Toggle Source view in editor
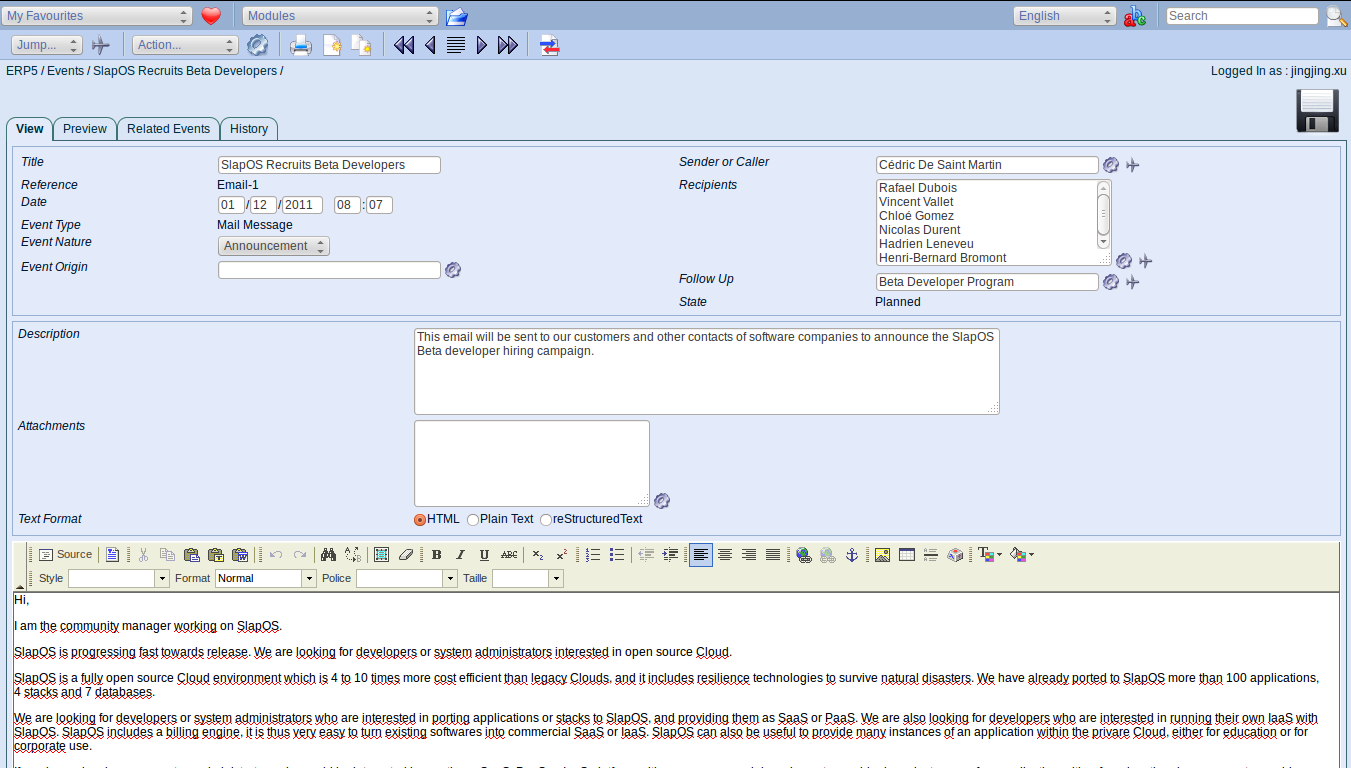This screenshot has width=1351, height=768. [x=65, y=555]
